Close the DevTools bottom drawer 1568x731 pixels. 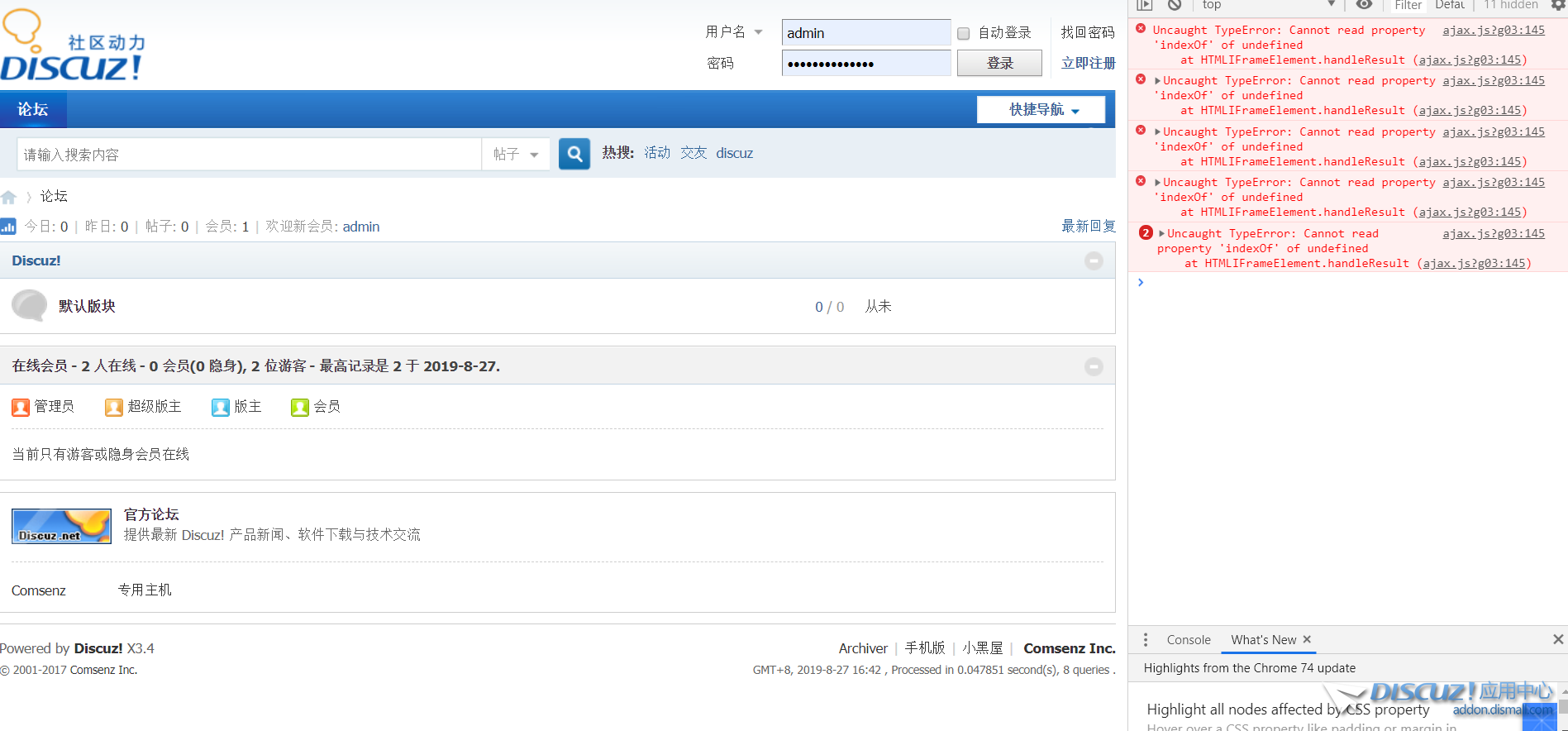(x=1558, y=639)
